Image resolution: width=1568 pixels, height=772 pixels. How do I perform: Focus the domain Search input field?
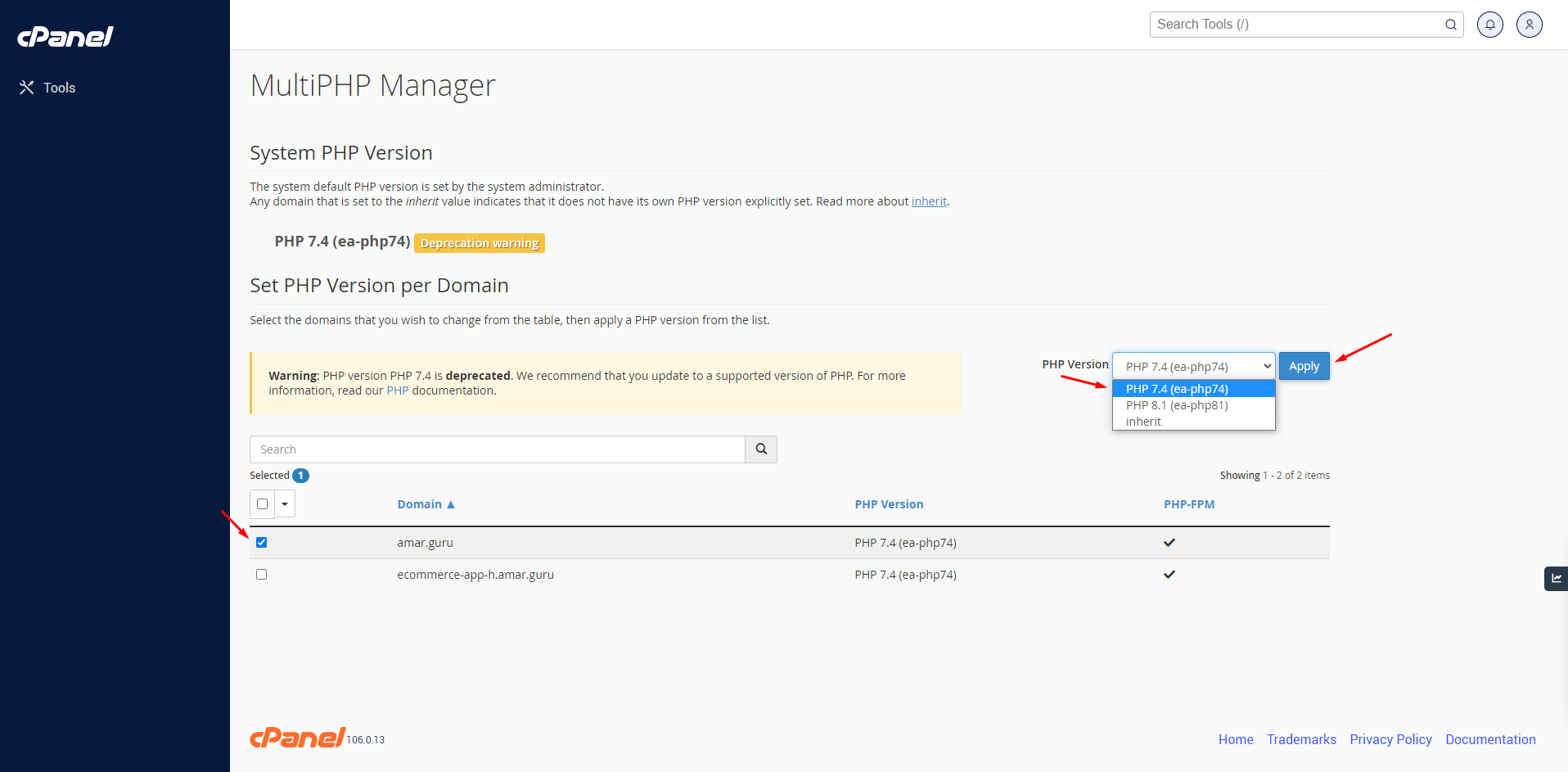pos(497,449)
